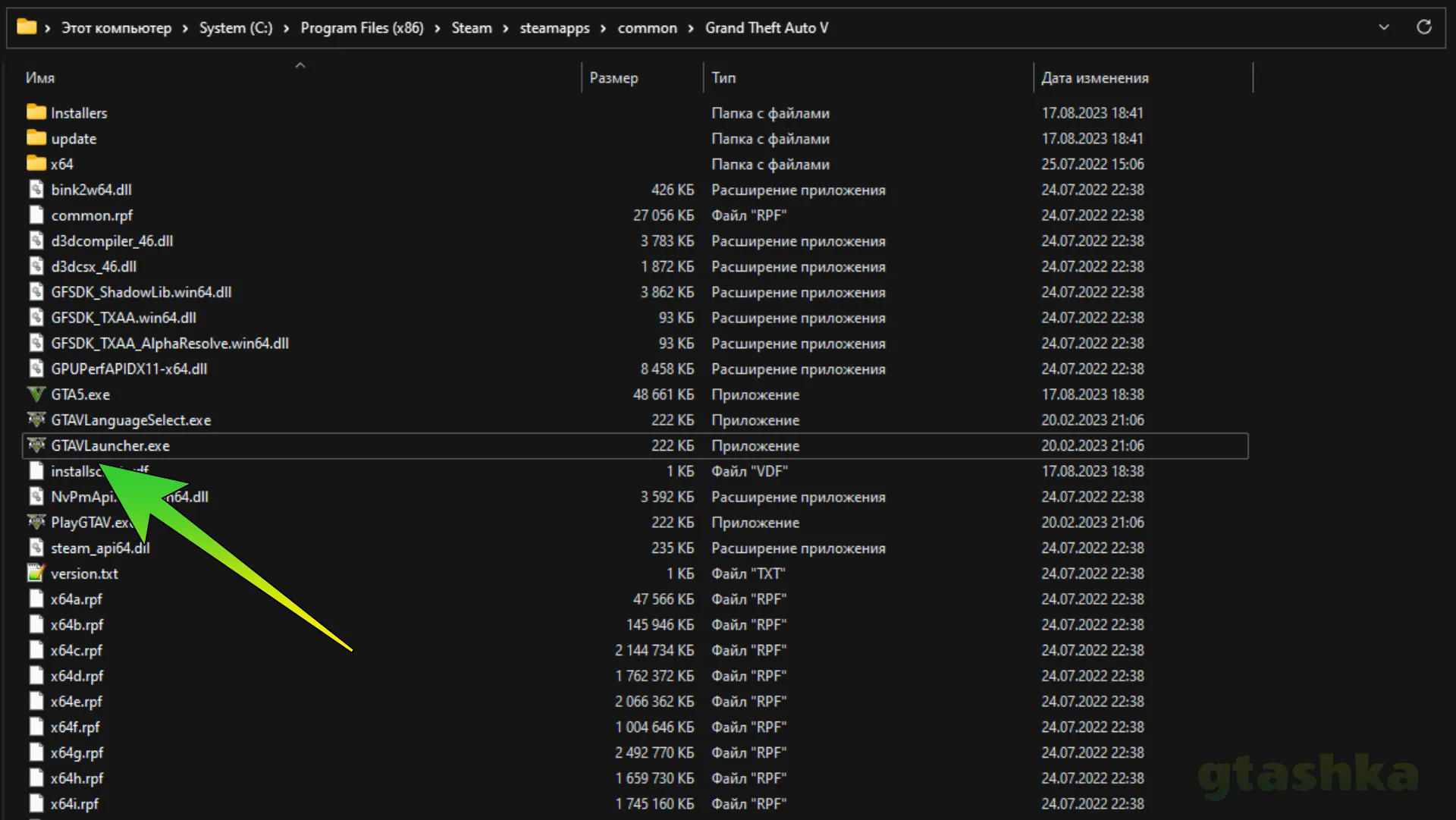Select the x64 folder icon
This screenshot has height=820, width=1456.
point(36,164)
